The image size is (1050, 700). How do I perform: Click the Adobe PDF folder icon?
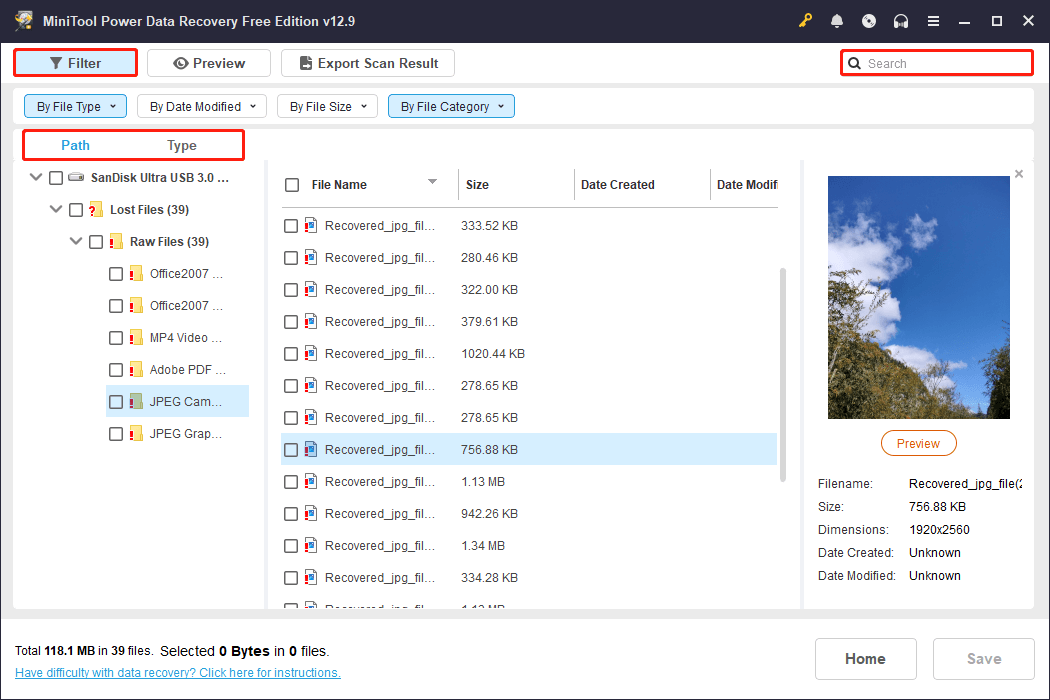coord(136,370)
